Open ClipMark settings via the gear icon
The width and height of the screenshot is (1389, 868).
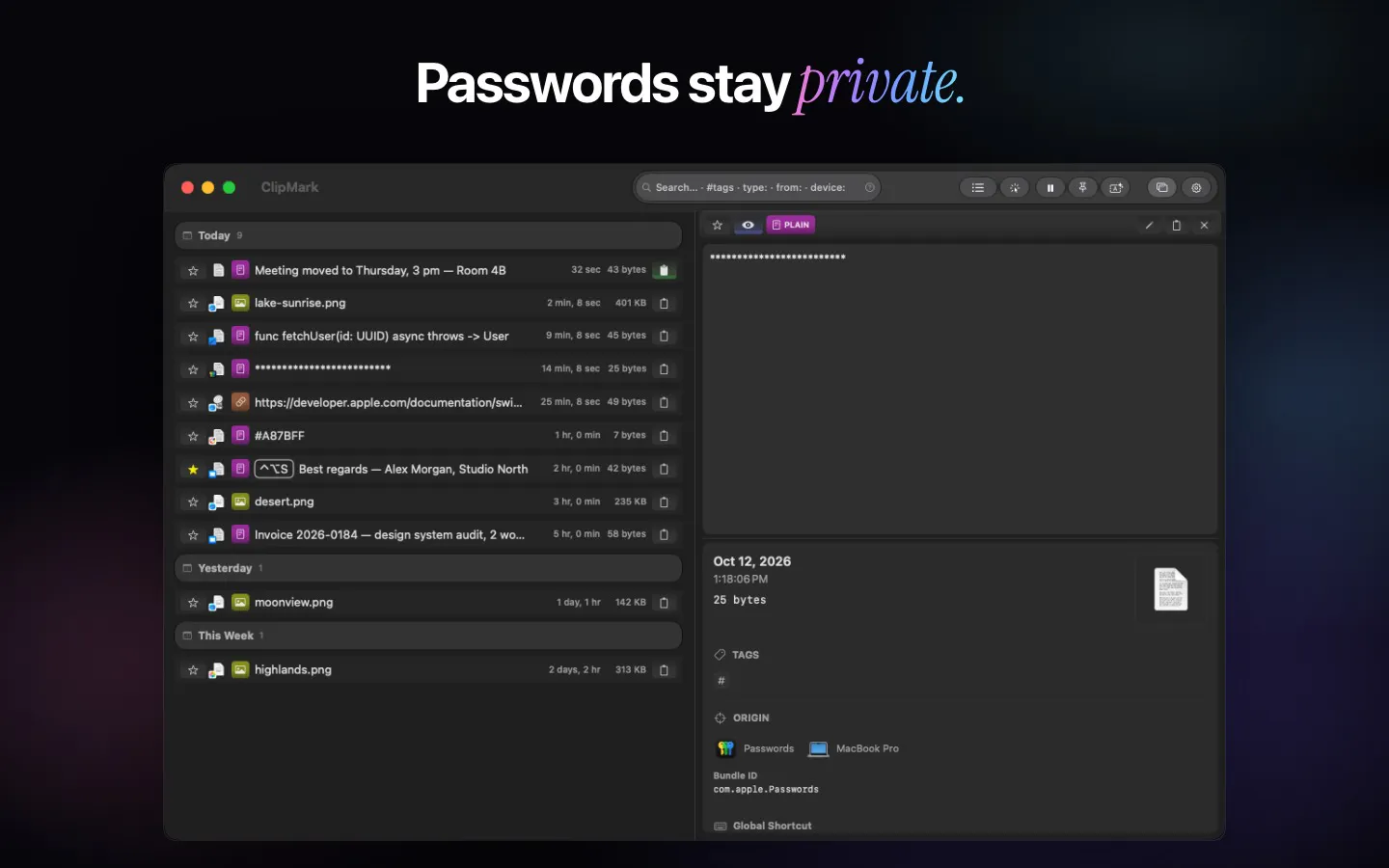tap(1196, 188)
